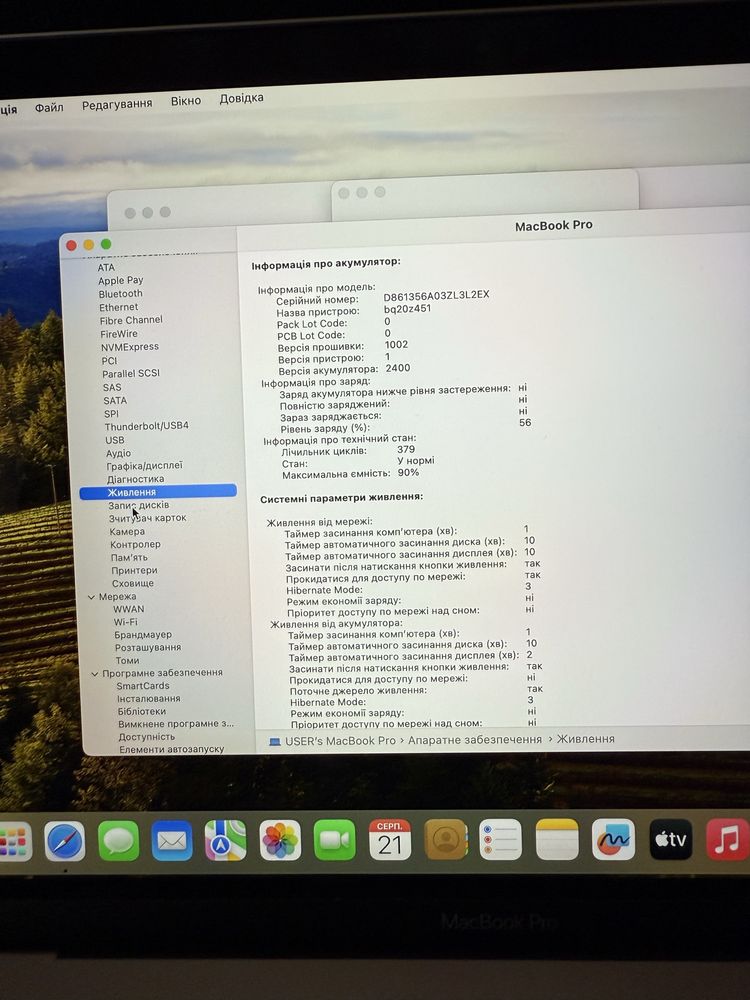Select Контролер in the sidebar
The image size is (750, 1000).
click(135, 545)
